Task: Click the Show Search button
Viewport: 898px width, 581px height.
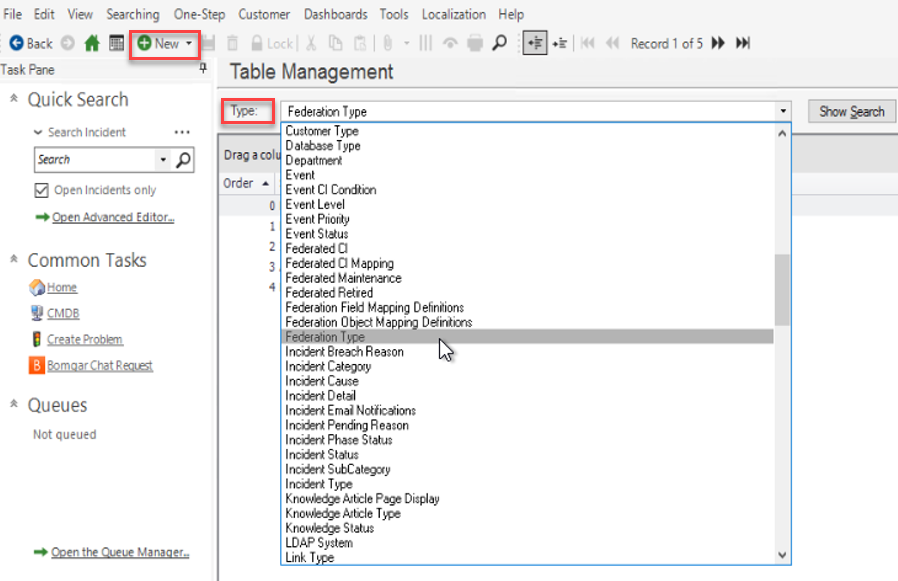Action: click(851, 112)
